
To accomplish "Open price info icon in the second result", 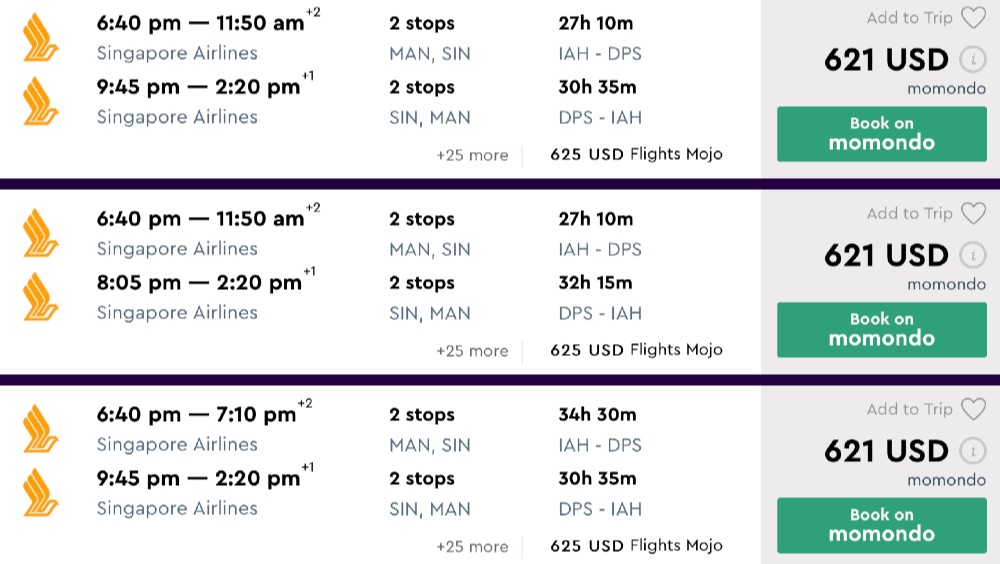I will tap(970, 256).
